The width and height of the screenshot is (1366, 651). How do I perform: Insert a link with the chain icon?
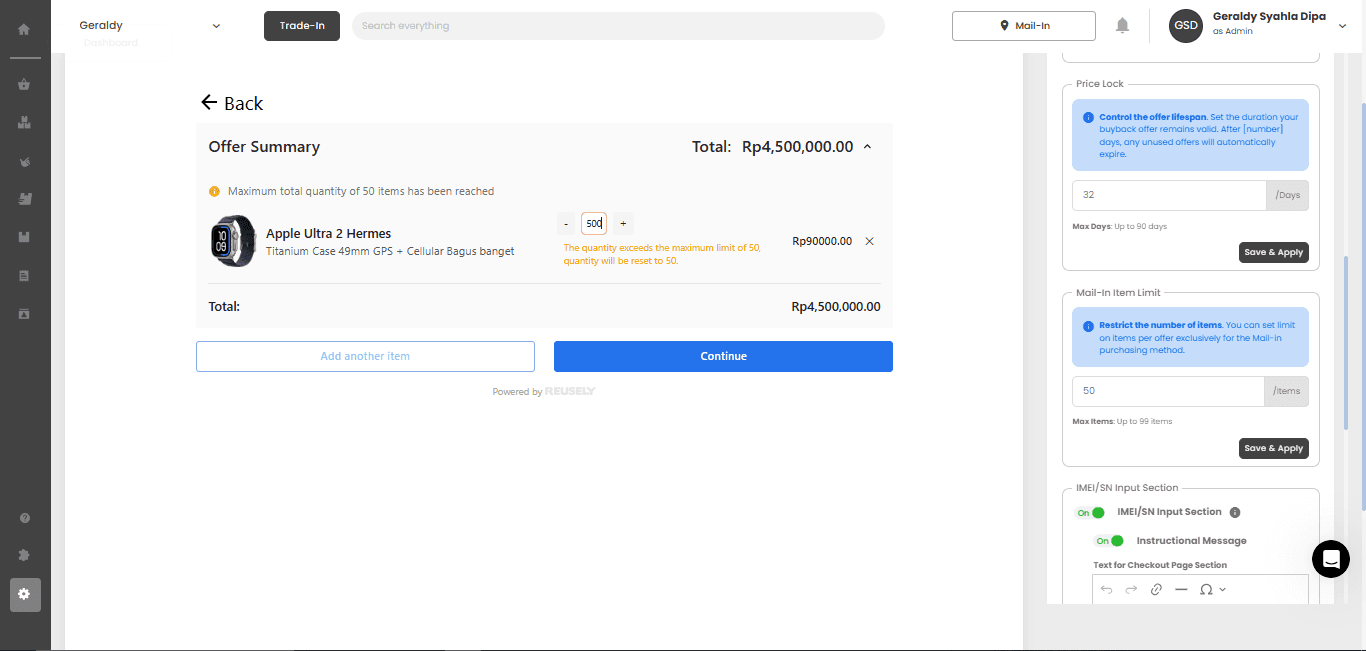tap(1156, 589)
